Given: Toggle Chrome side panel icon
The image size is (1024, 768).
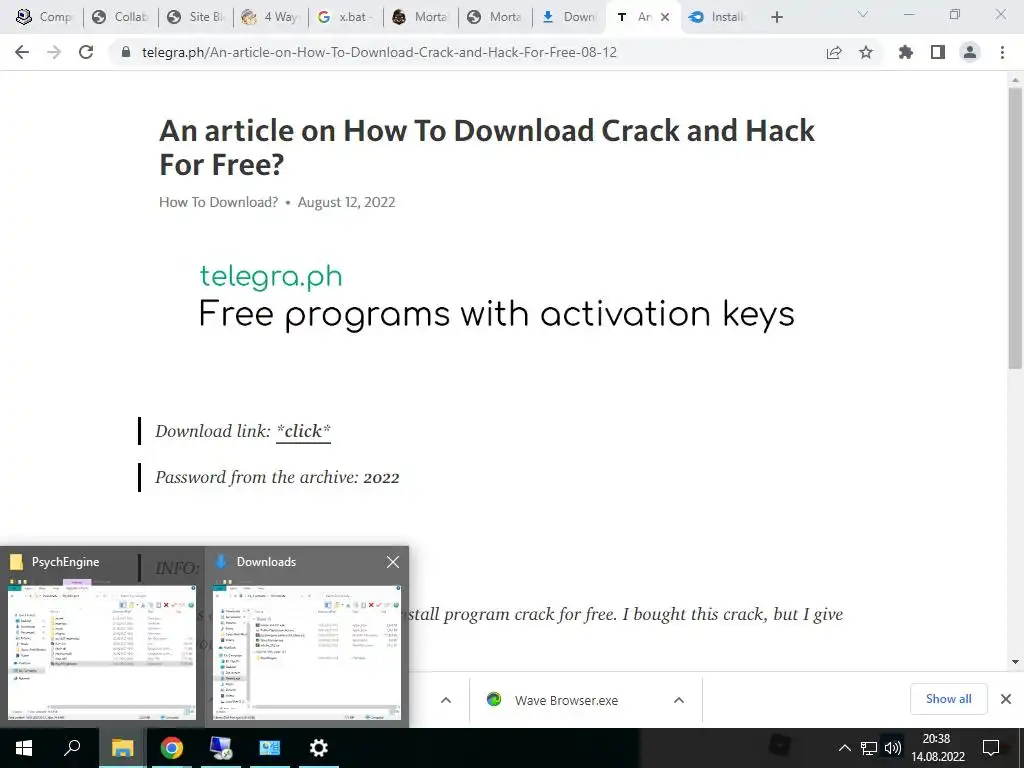Looking at the screenshot, I should click(938, 52).
